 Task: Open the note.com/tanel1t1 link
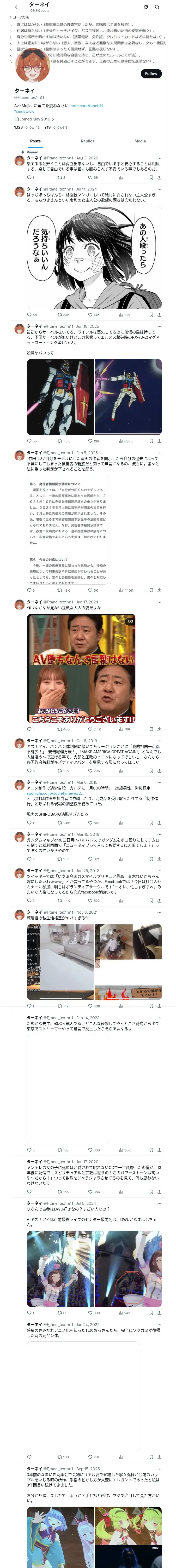click(87, 106)
